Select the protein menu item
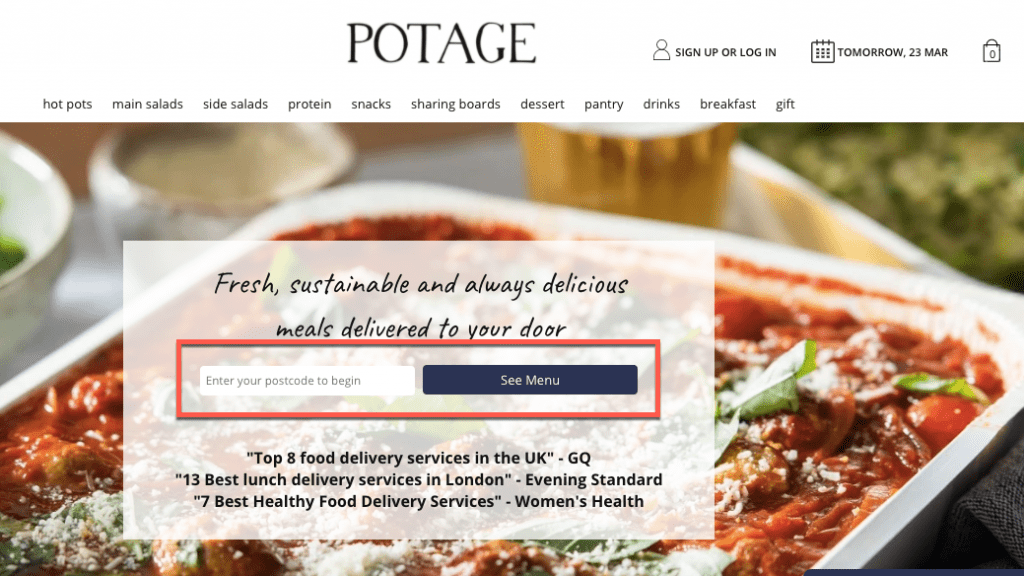 [310, 104]
